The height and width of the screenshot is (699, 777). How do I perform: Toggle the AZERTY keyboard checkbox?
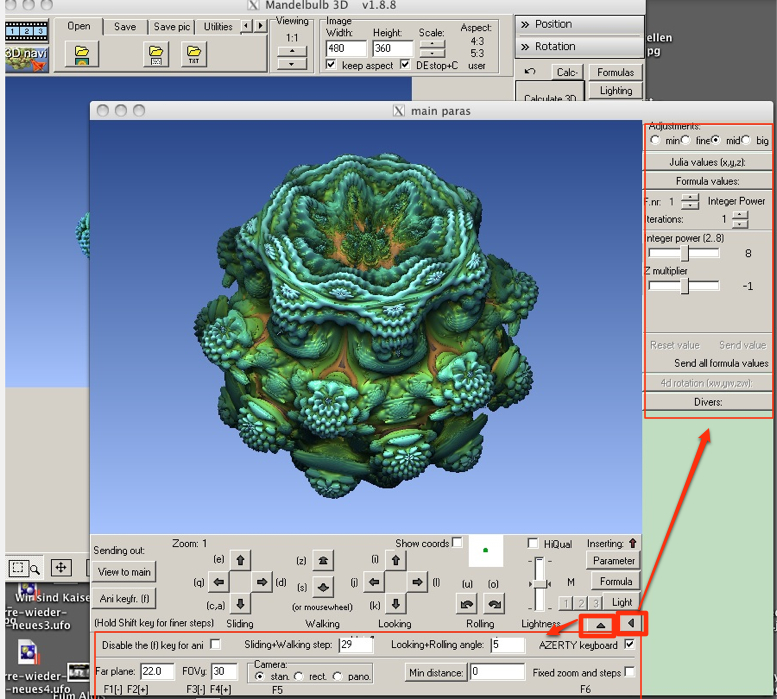pyautogui.click(x=629, y=645)
